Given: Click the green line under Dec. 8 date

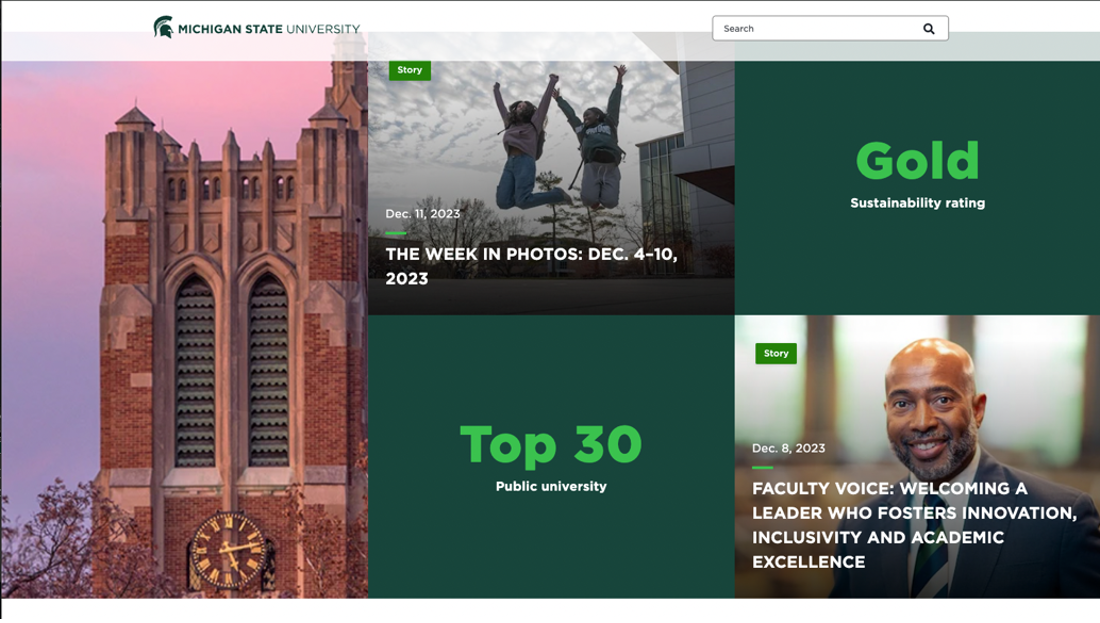Looking at the screenshot, I should coord(762,467).
